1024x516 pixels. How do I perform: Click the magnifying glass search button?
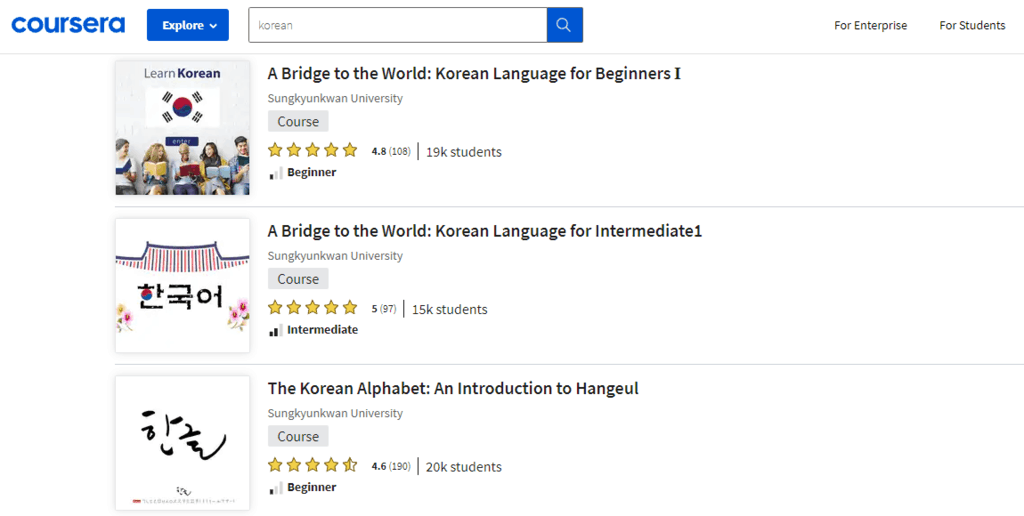pyautogui.click(x=564, y=25)
